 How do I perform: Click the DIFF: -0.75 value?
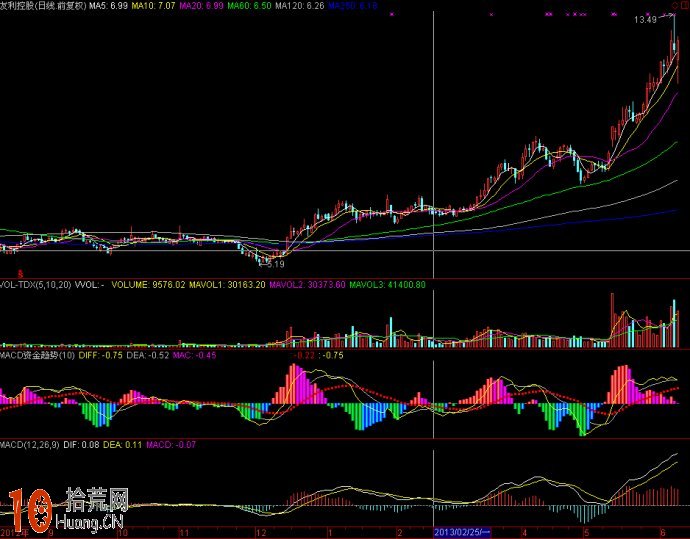[x=100, y=356]
